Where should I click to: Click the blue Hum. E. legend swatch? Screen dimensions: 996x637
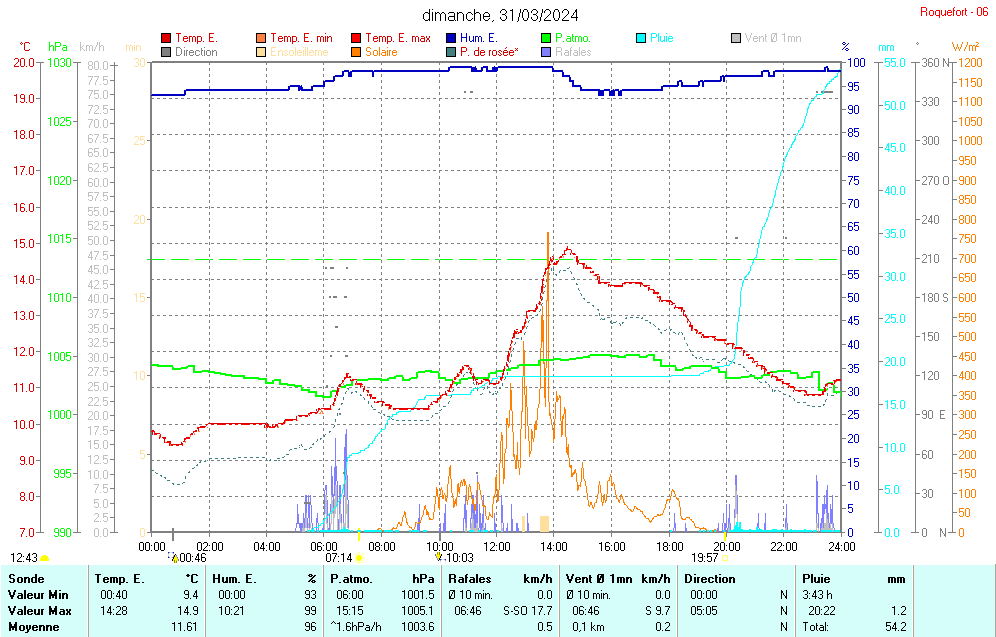[451, 38]
